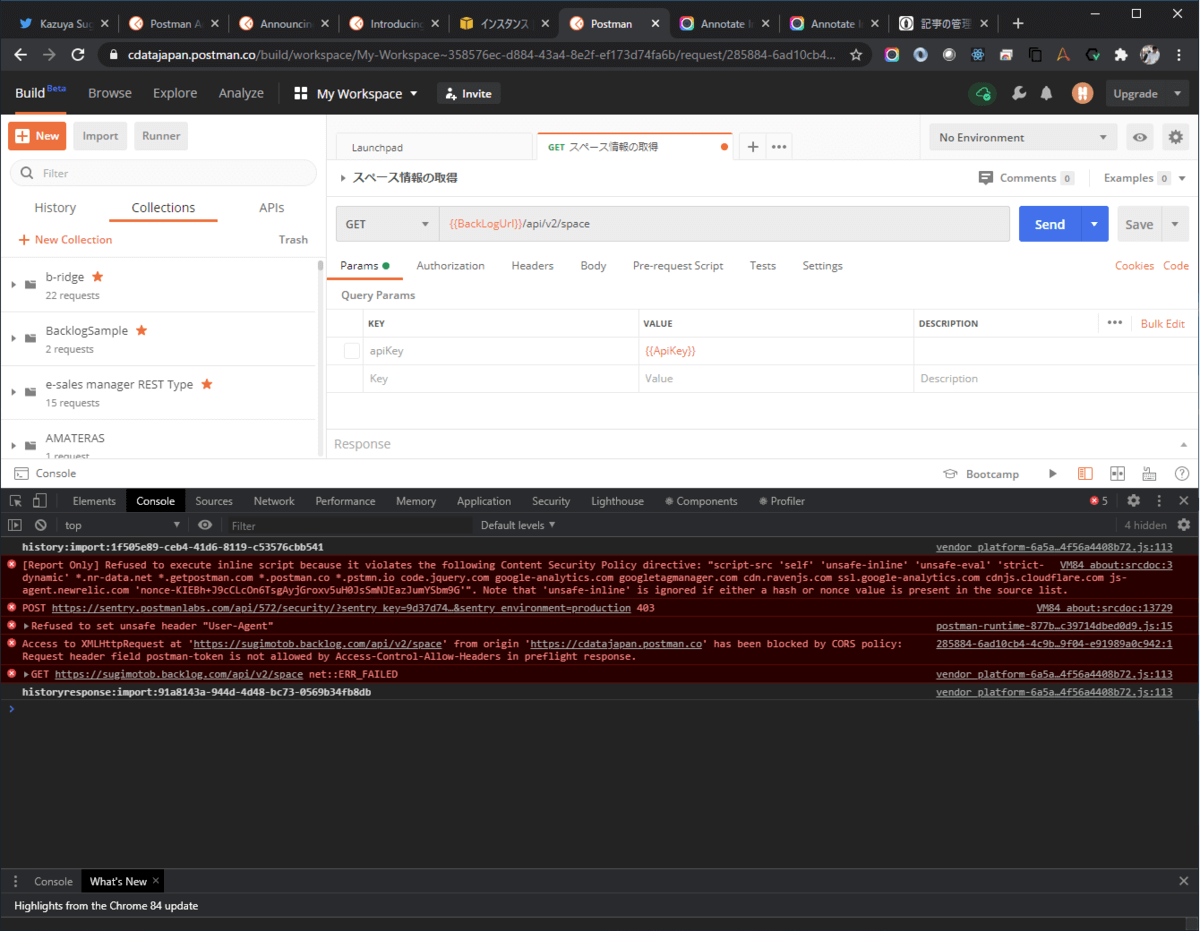Viewport: 1200px width, 931px height.
Task: Click Bootcamp in Postman status bar
Action: click(x=983, y=474)
